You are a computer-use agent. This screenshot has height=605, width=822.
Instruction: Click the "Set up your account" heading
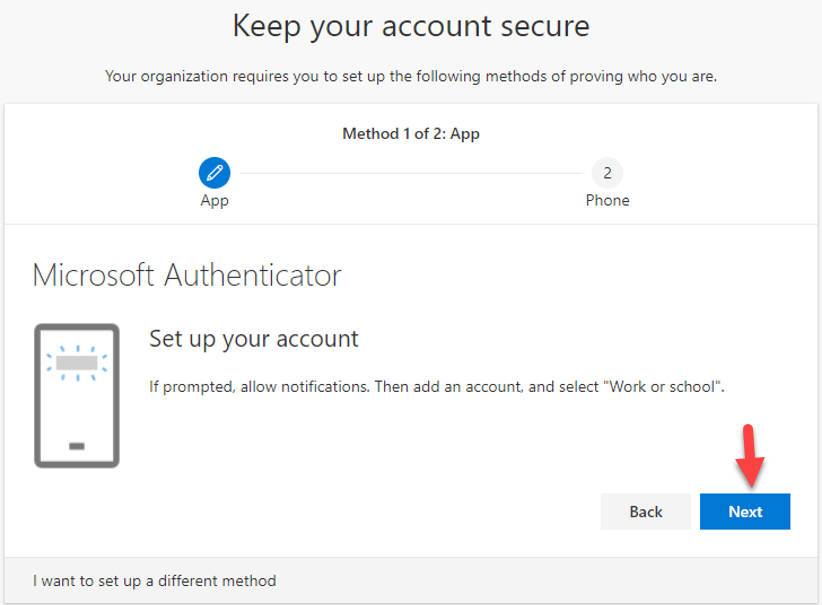(x=253, y=338)
